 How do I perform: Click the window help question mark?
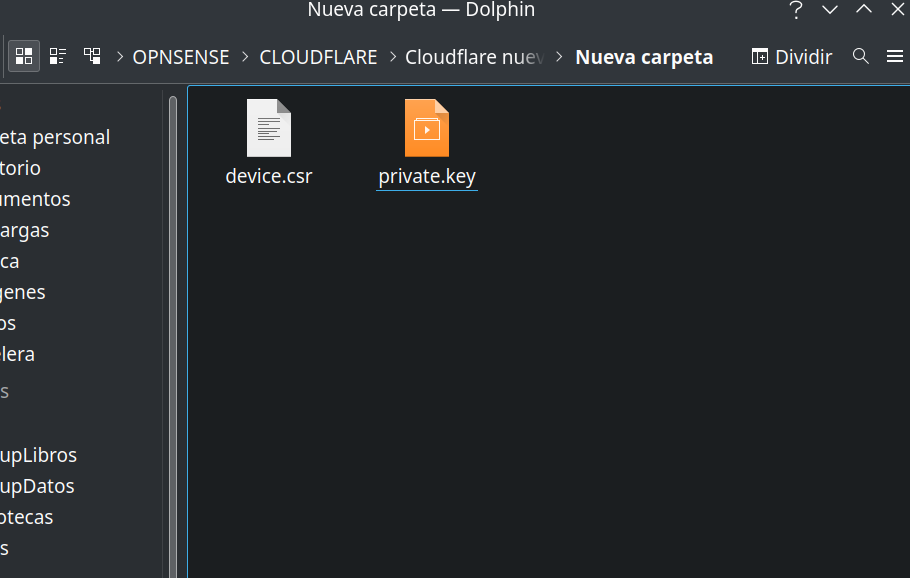coord(796,10)
